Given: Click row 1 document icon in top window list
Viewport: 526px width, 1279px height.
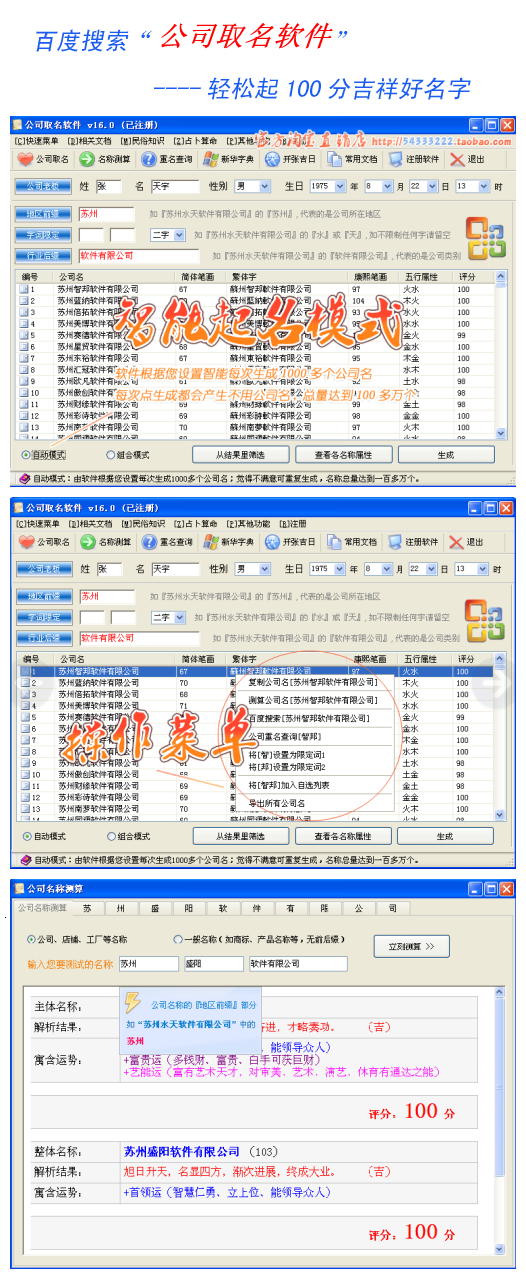Looking at the screenshot, I should (24, 289).
